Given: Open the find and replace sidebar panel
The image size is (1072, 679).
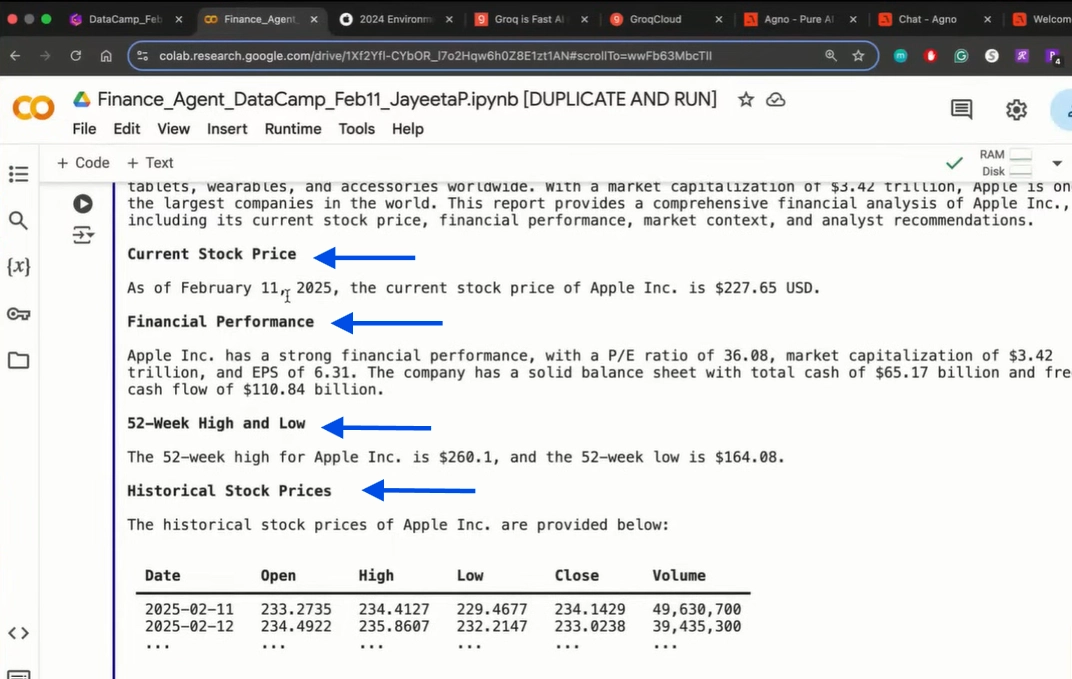Looking at the screenshot, I should point(18,220).
